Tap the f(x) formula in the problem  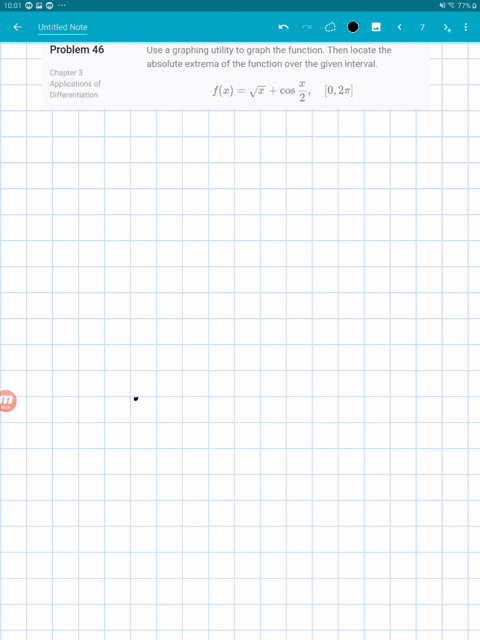click(x=262, y=91)
